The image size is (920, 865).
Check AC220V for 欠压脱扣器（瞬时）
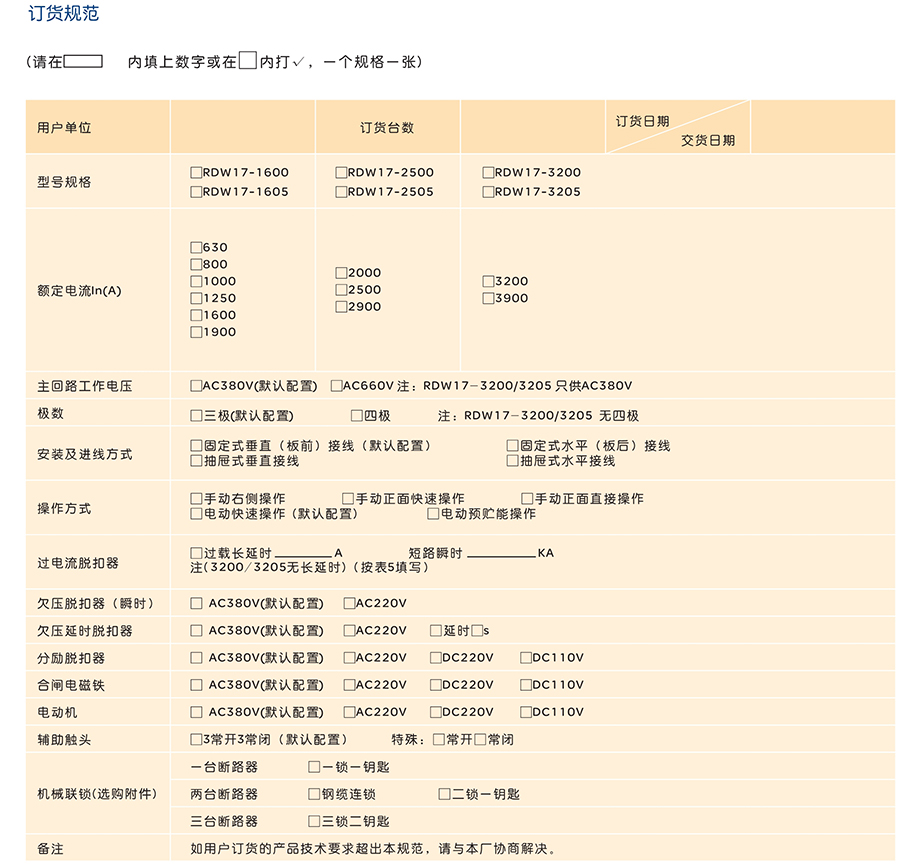[x=349, y=603]
